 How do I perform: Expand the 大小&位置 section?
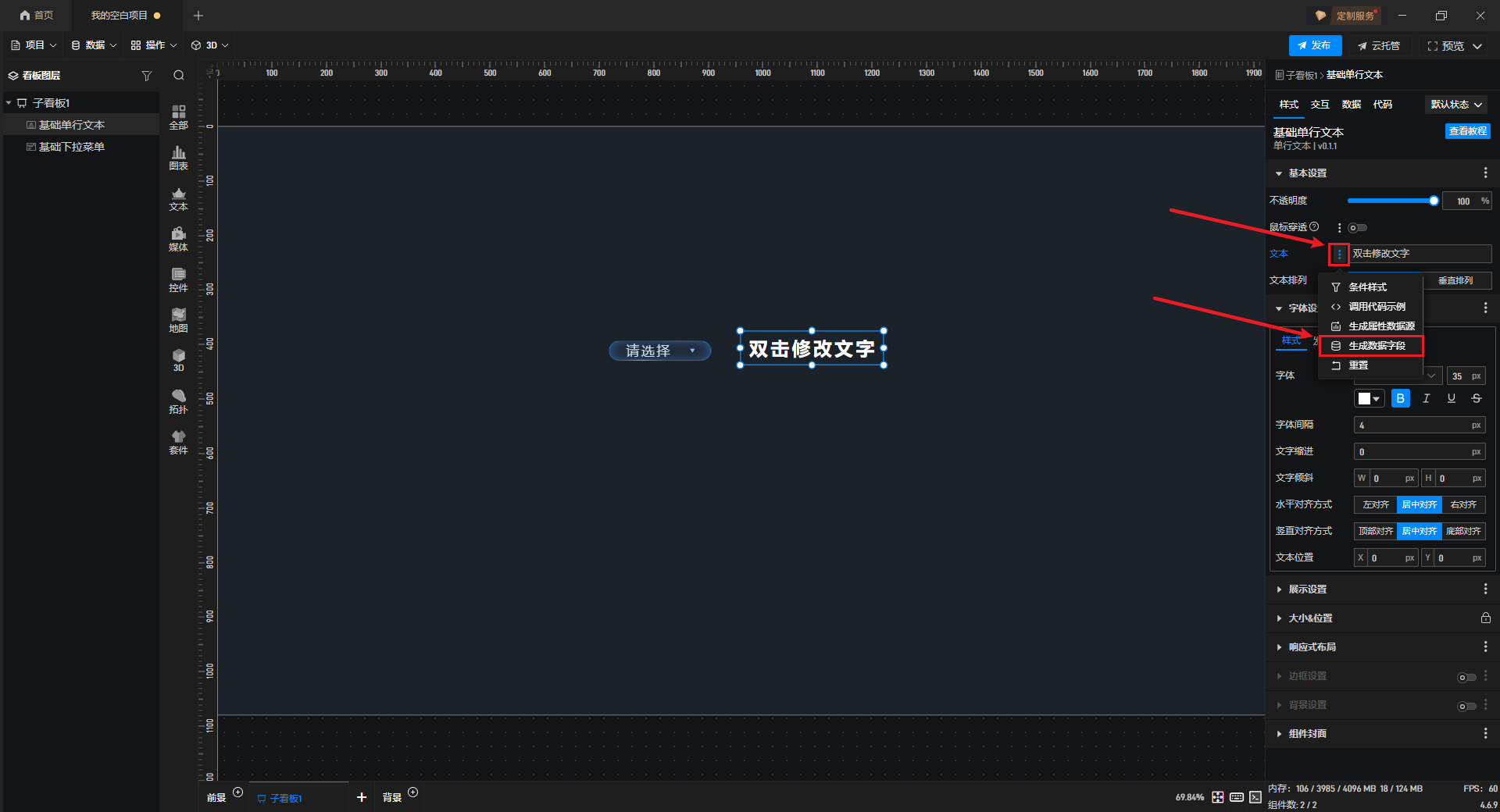[x=1310, y=618]
